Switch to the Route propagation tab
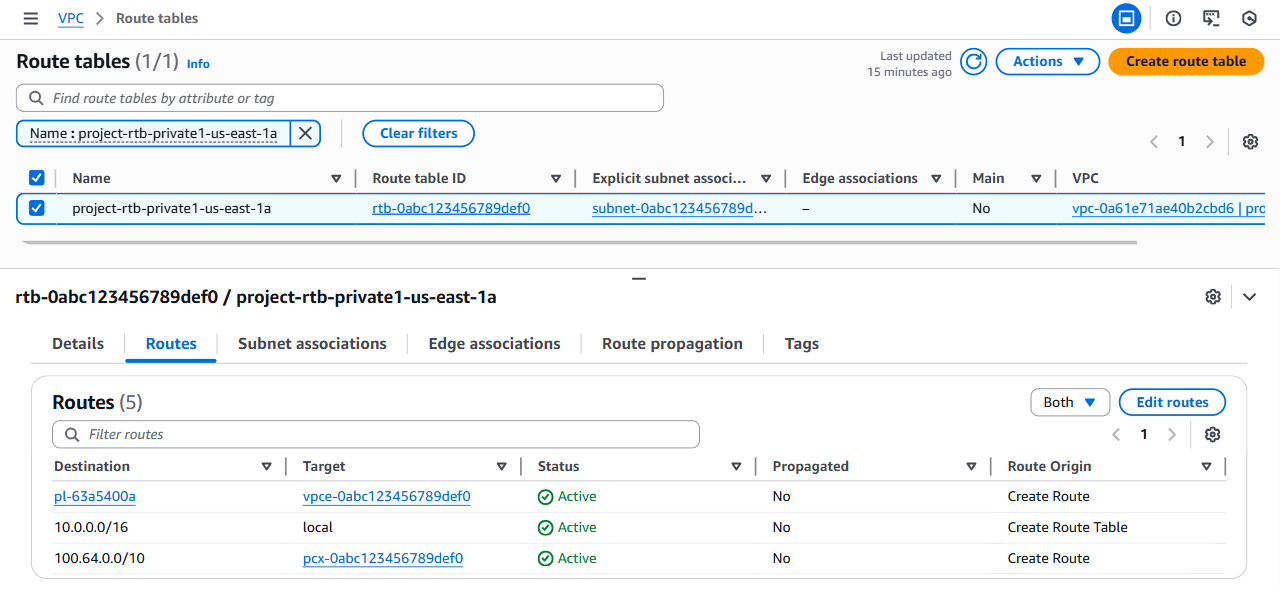Viewport: 1280px width, 590px height. [x=672, y=344]
